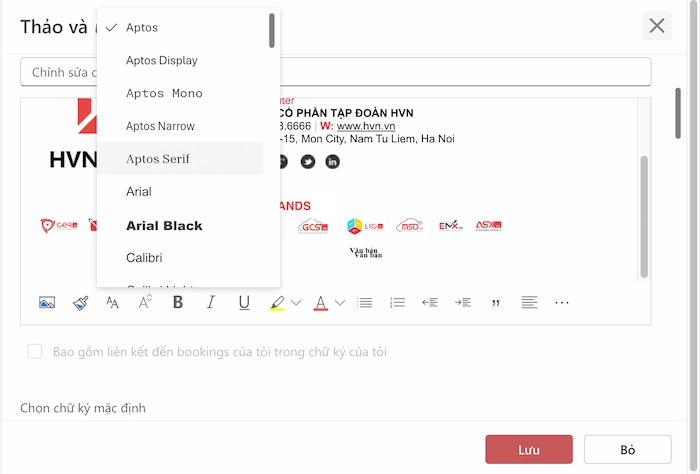Open more formatting options ellipsis
The image size is (700, 474).
562,303
